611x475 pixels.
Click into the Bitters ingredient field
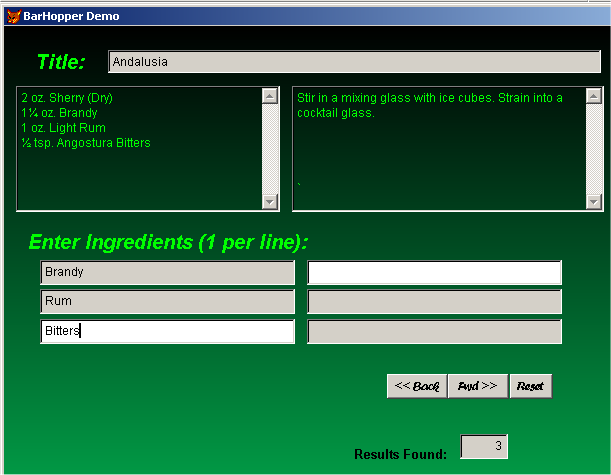[167, 331]
